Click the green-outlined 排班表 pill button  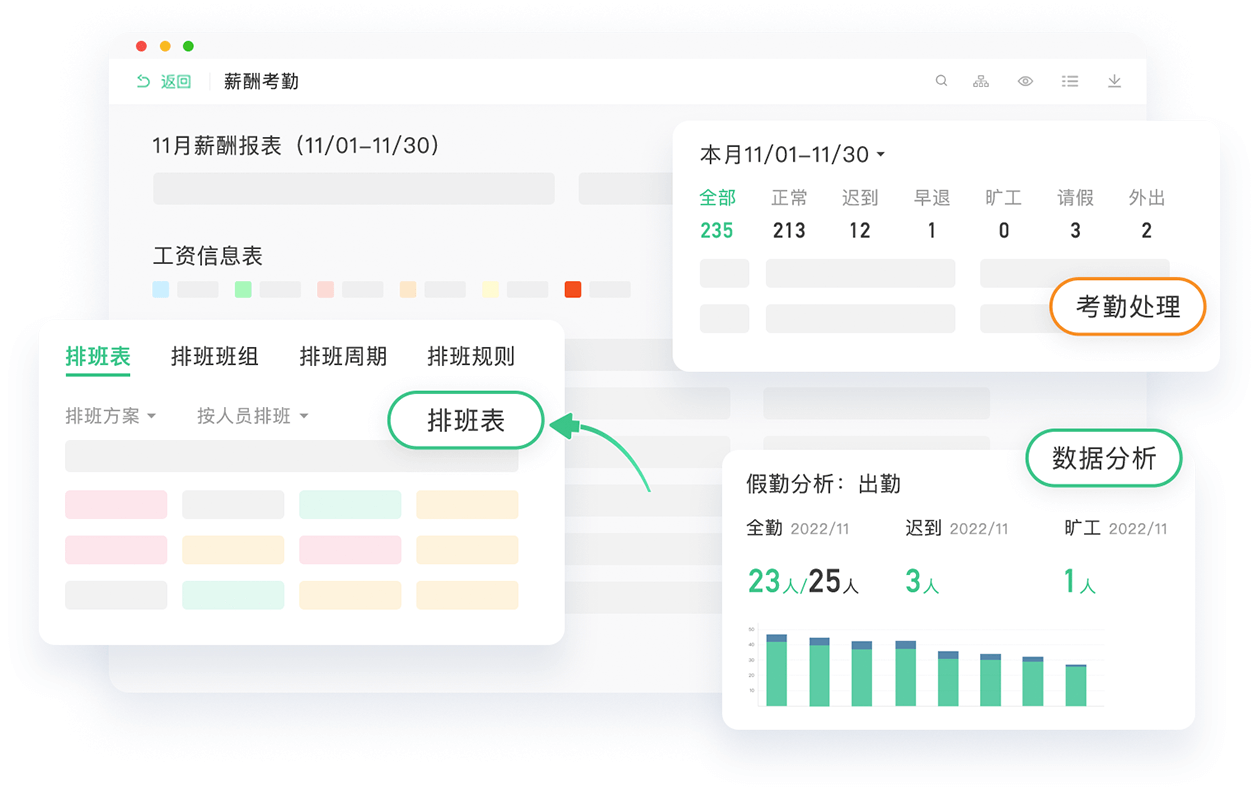click(x=466, y=421)
